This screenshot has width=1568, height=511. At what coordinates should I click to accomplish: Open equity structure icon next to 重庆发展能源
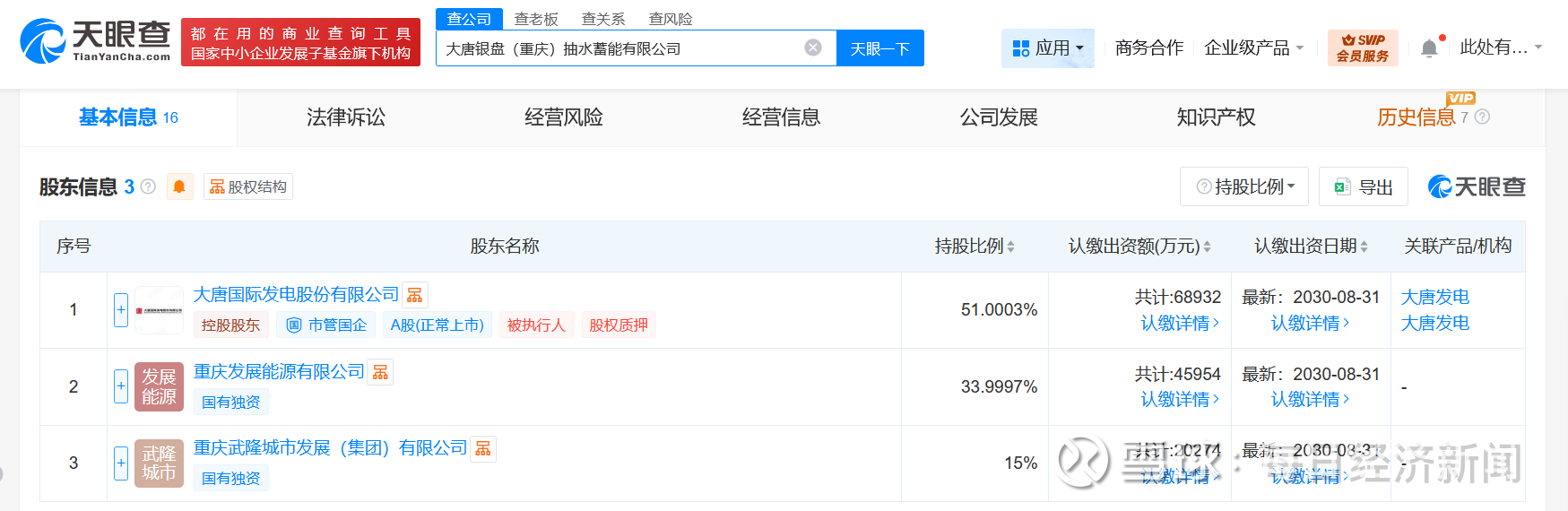click(x=380, y=372)
